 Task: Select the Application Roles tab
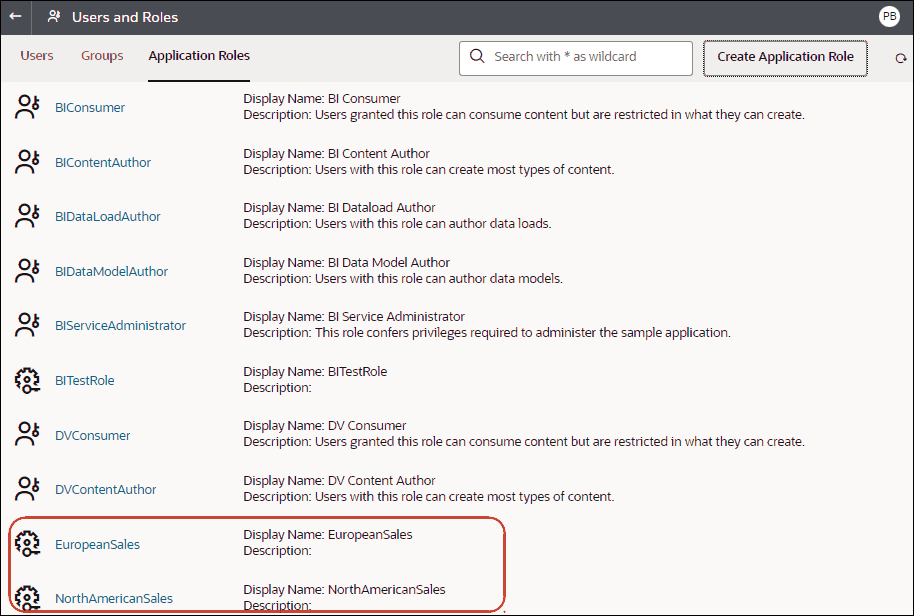[x=198, y=56]
